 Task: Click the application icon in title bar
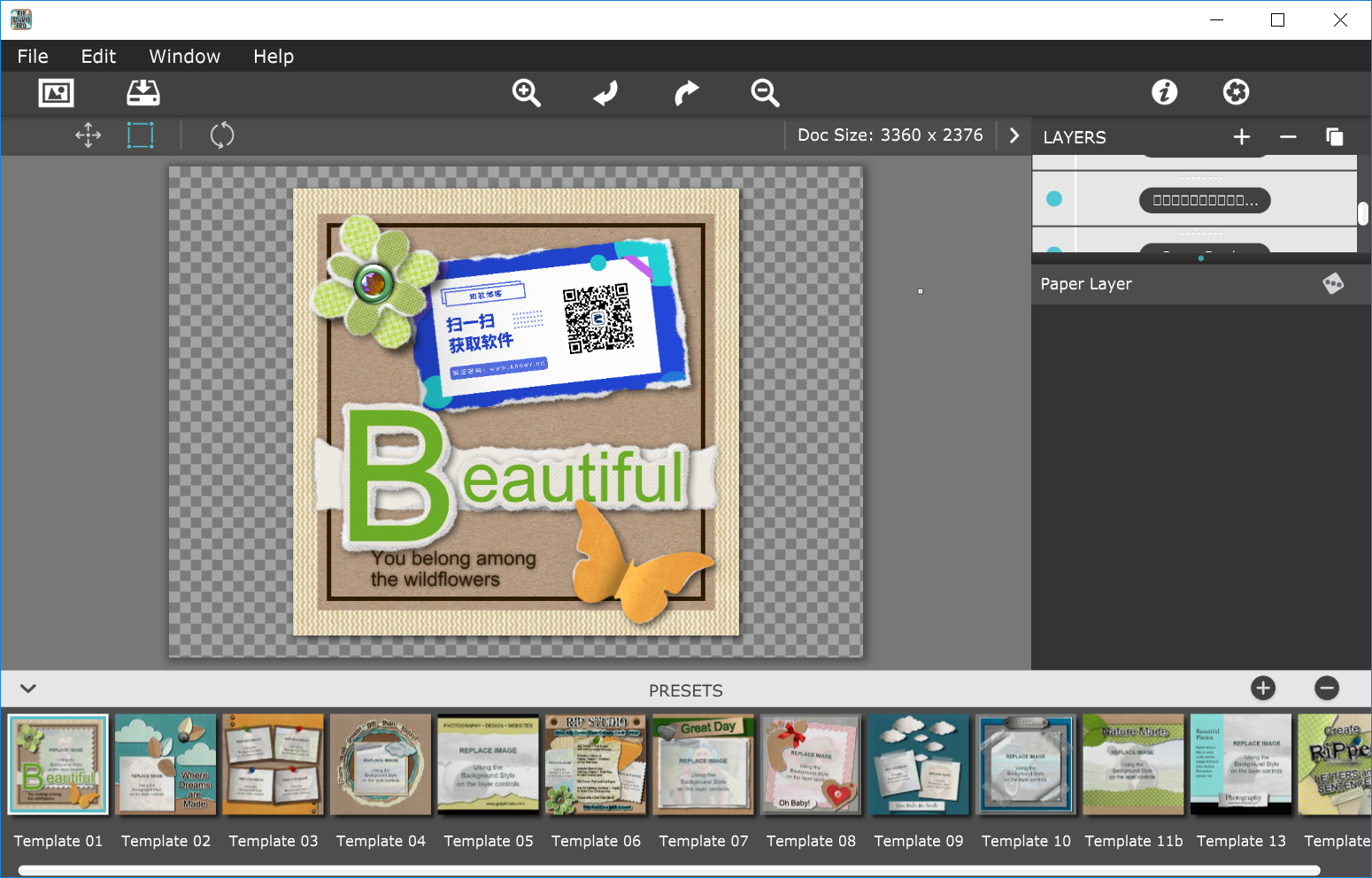pos(21,19)
